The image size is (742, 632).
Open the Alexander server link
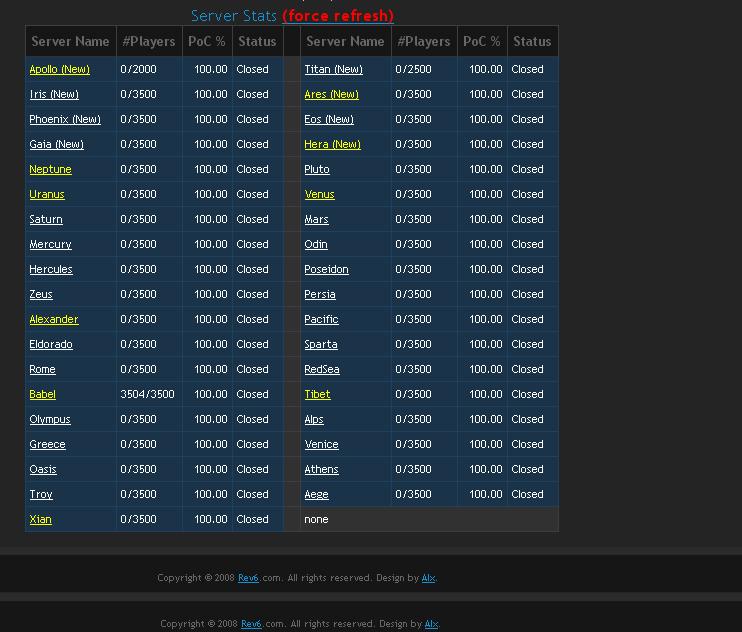pyautogui.click(x=53, y=319)
